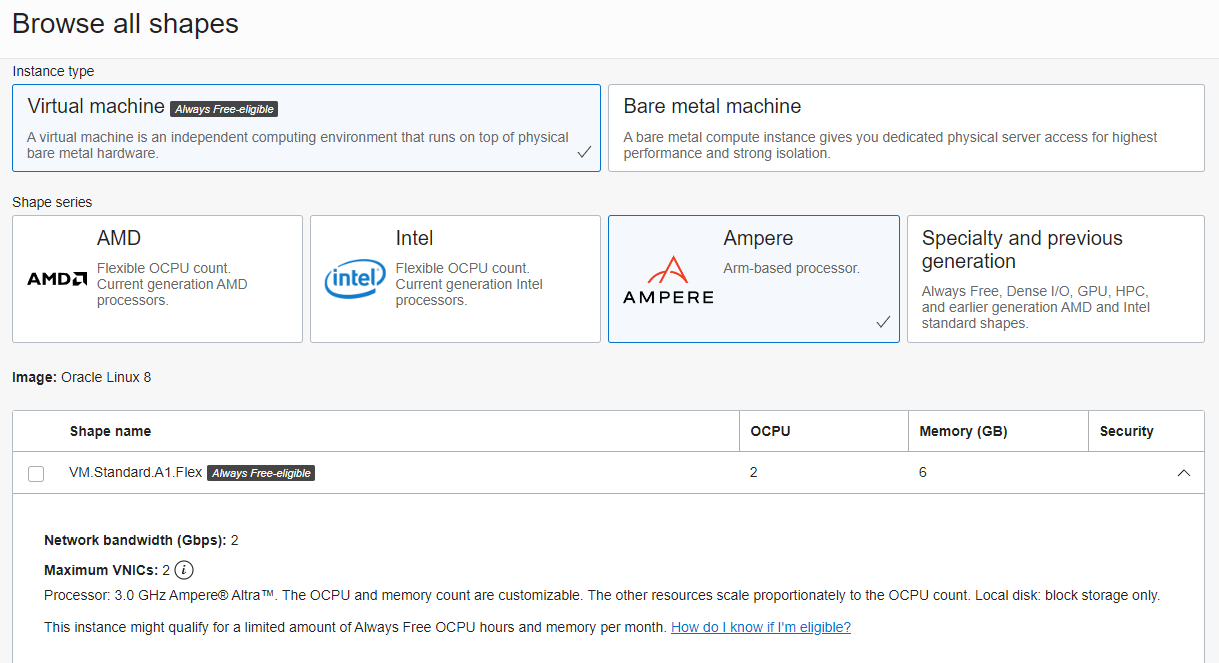Image resolution: width=1219 pixels, height=663 pixels.
Task: Click the checkmark on the Ampere card
Action: 882,322
